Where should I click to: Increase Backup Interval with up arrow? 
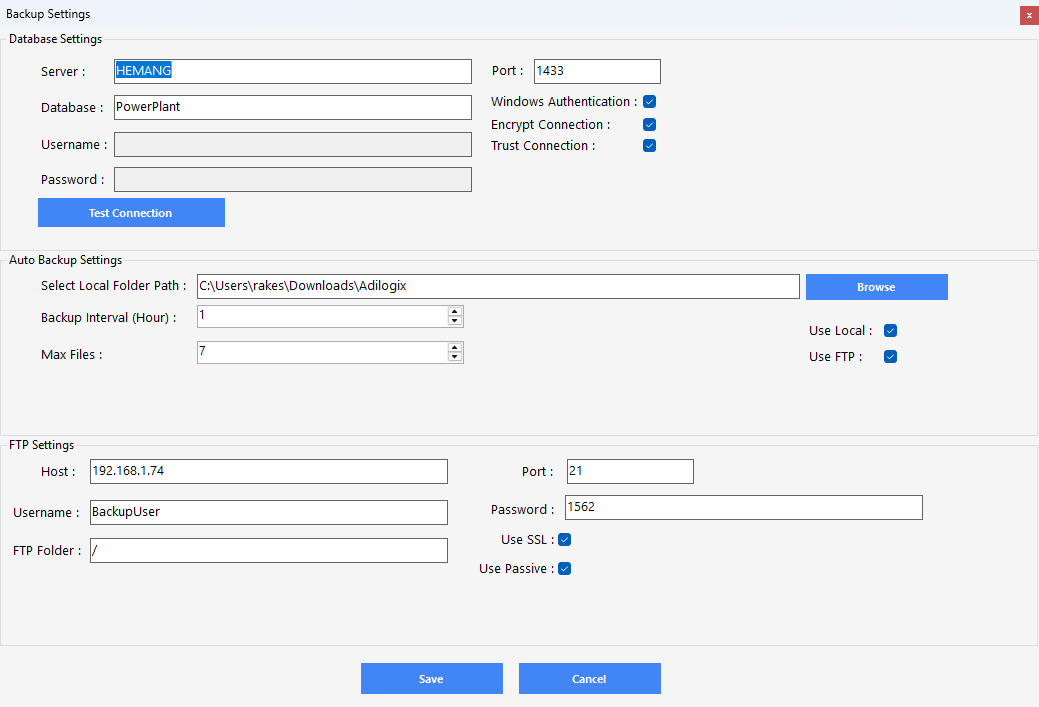click(x=455, y=311)
